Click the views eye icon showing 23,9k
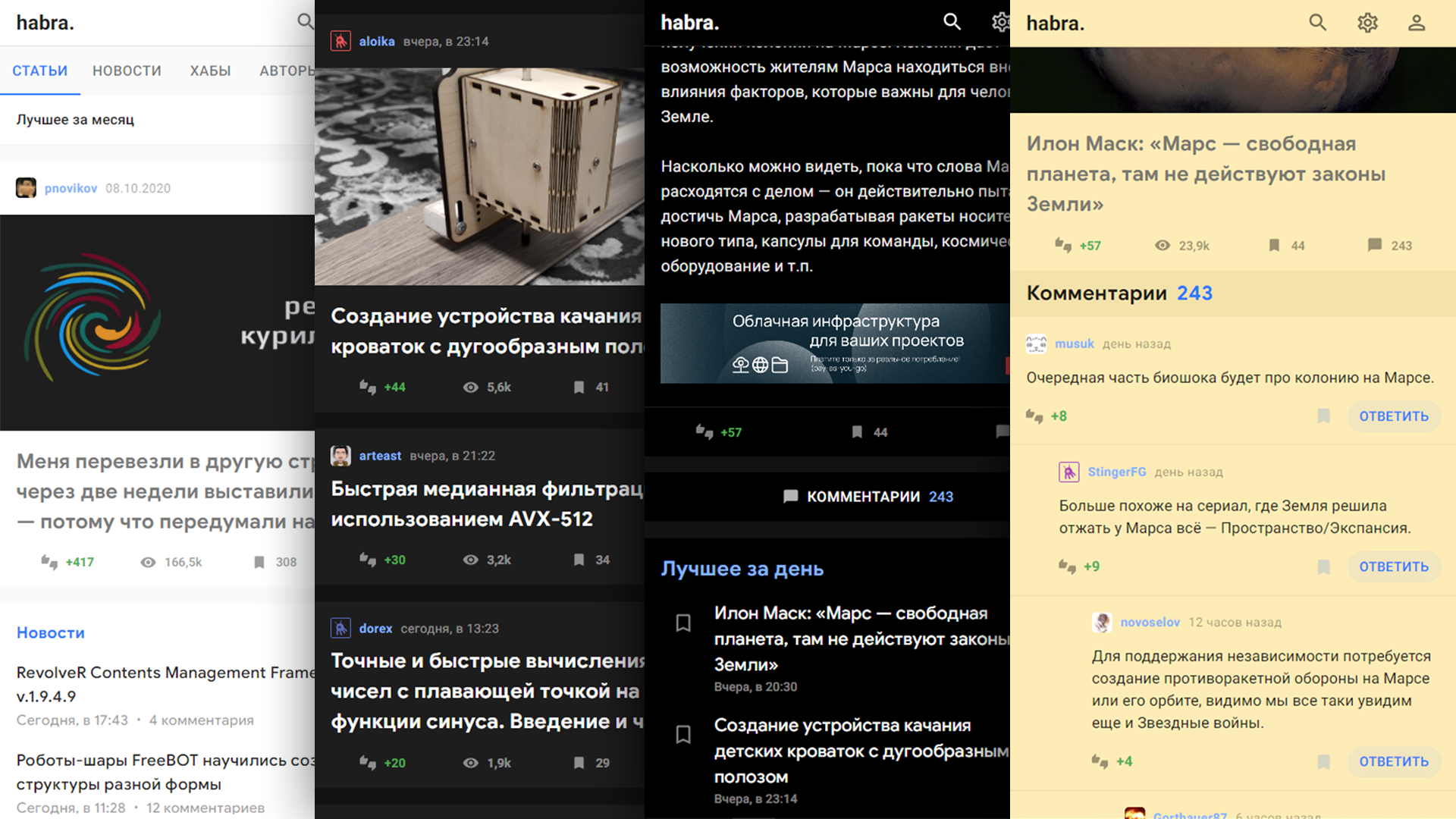The image size is (1456, 819). 1162,245
